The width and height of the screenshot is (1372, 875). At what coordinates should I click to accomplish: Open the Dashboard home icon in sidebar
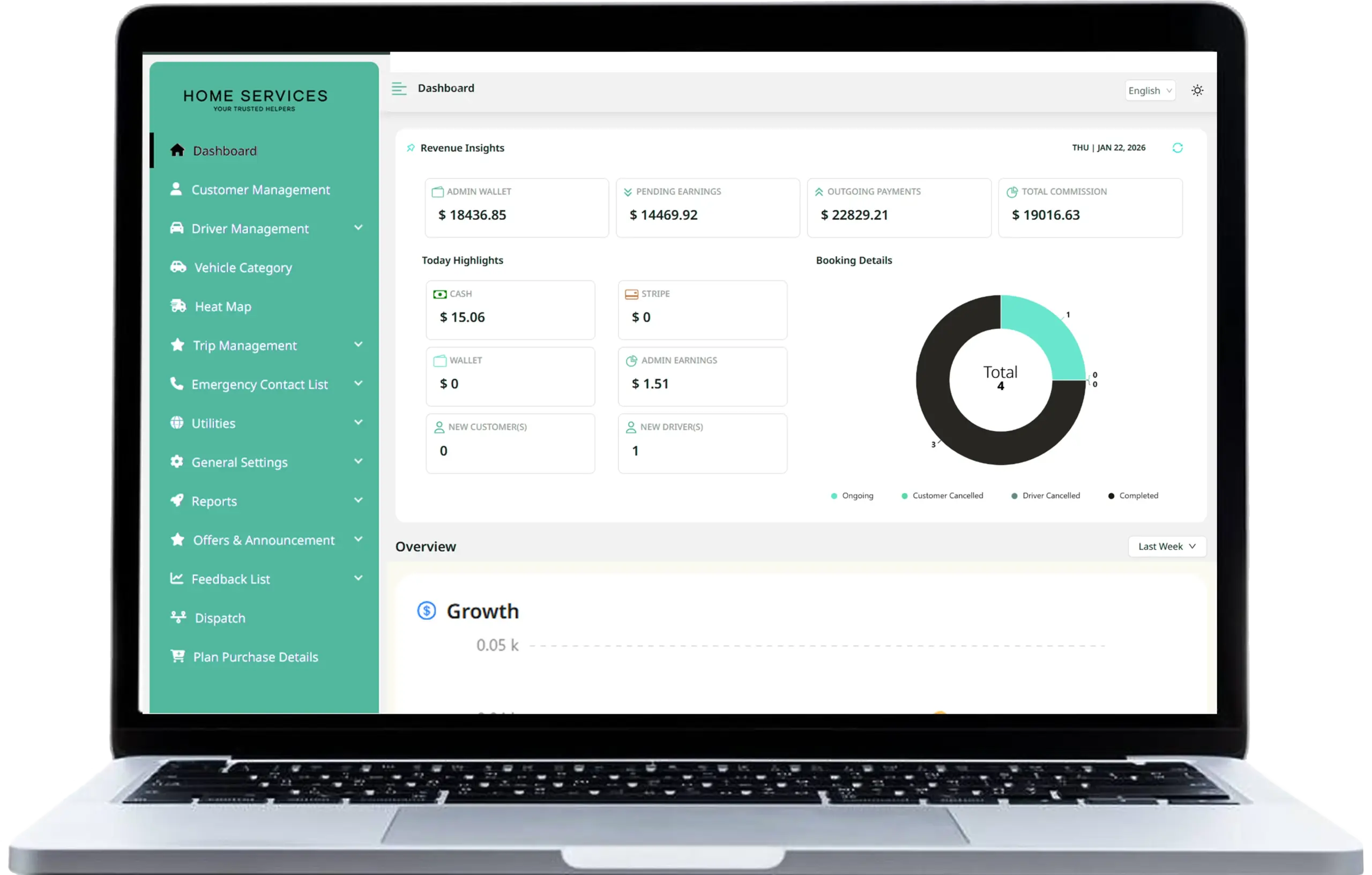click(177, 150)
